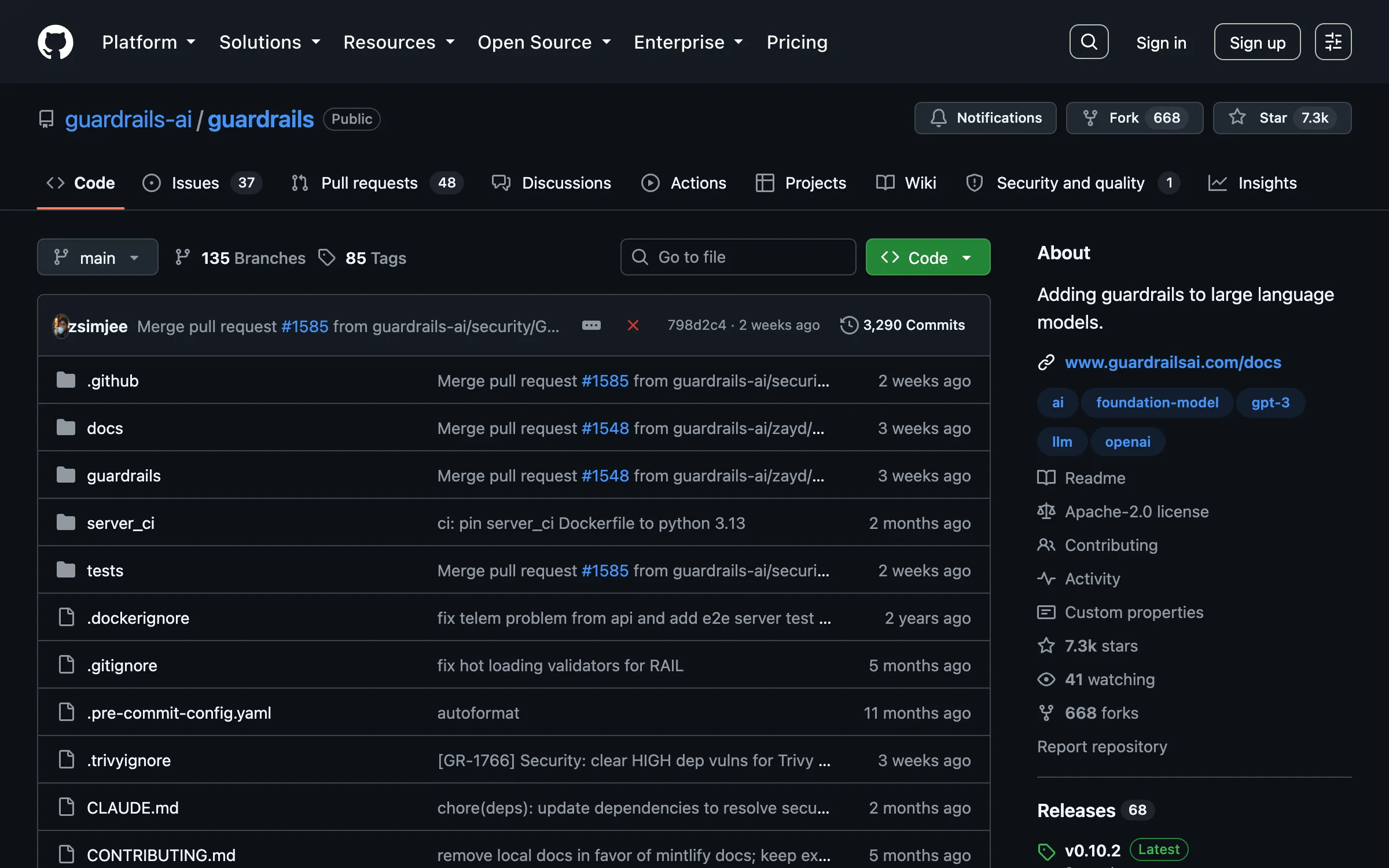Click the CLAUDE.md file icon

67,807
